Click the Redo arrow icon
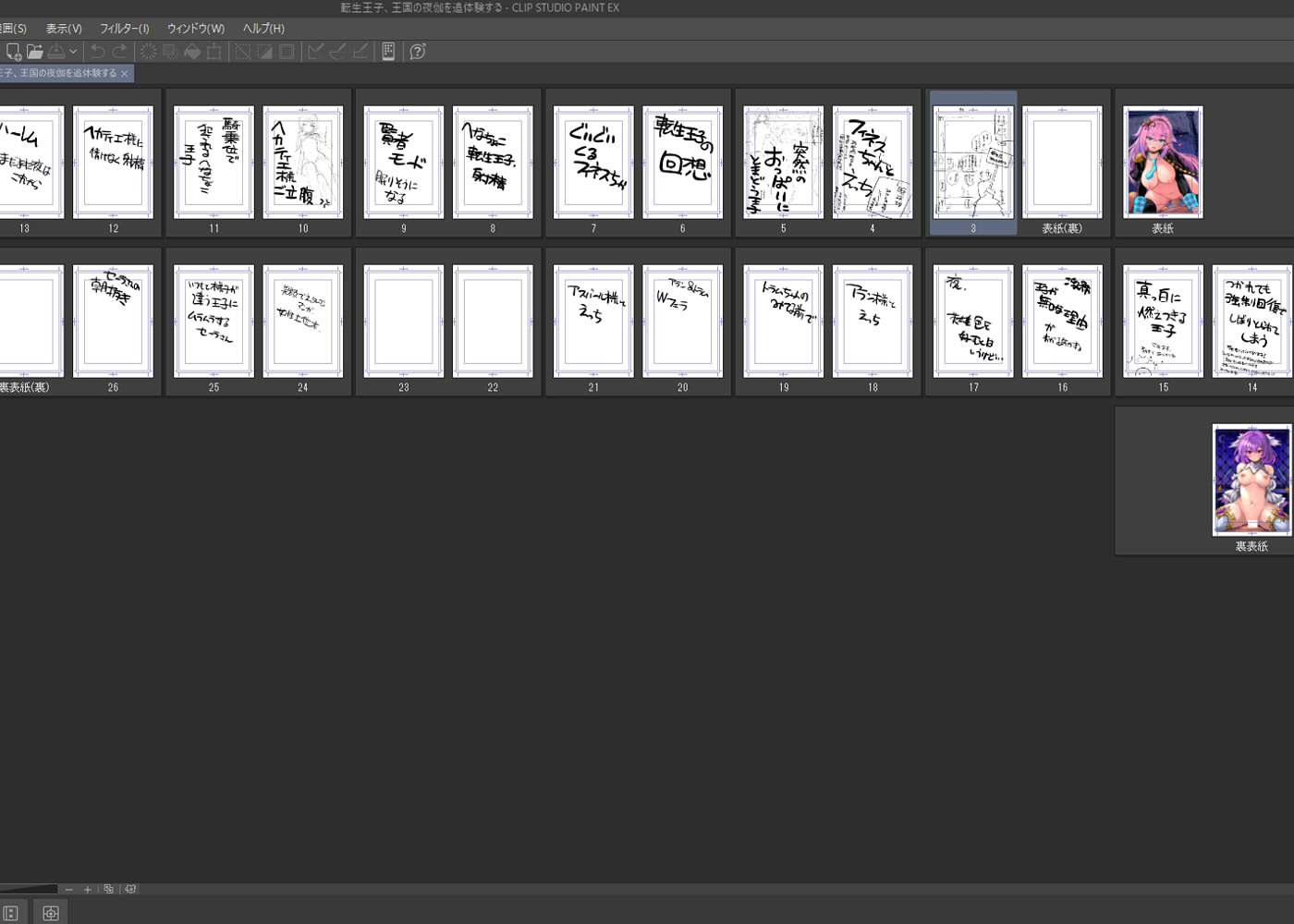1294x924 pixels. coord(119,52)
